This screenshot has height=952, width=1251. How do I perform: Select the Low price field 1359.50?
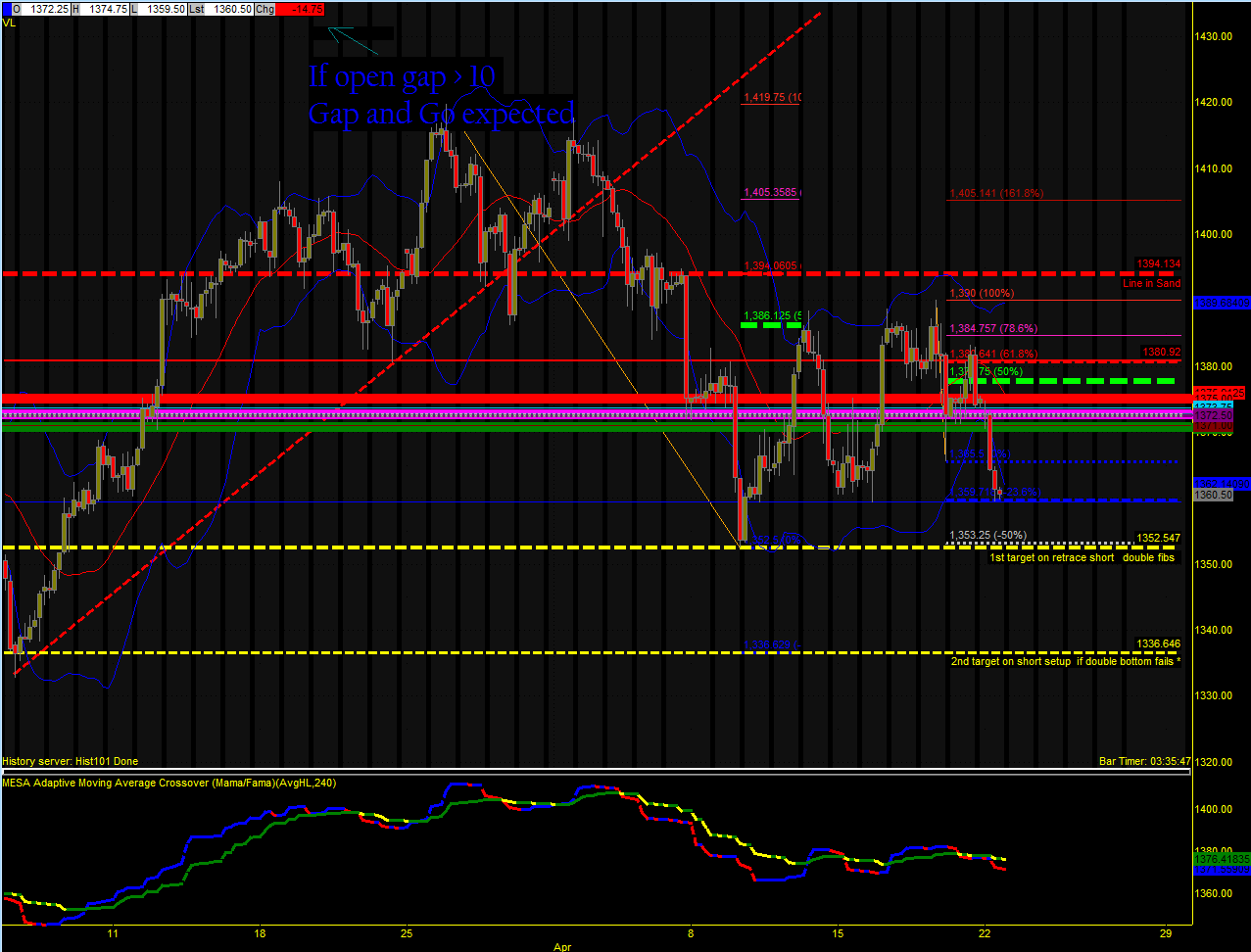click(164, 8)
